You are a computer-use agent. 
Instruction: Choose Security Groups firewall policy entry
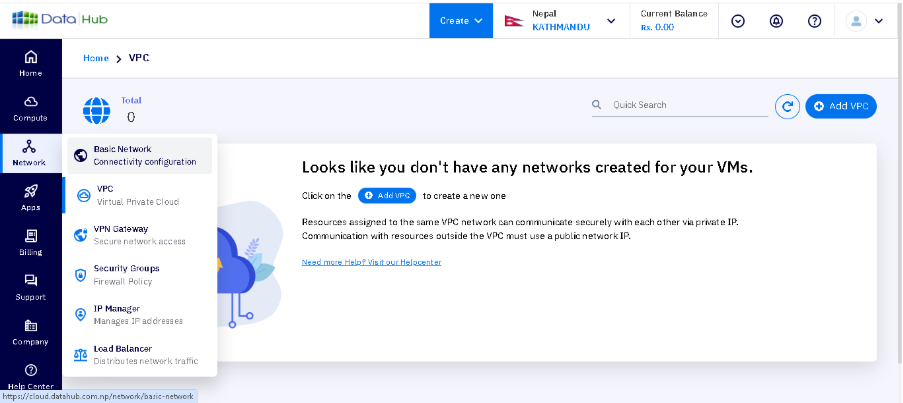coord(139,275)
